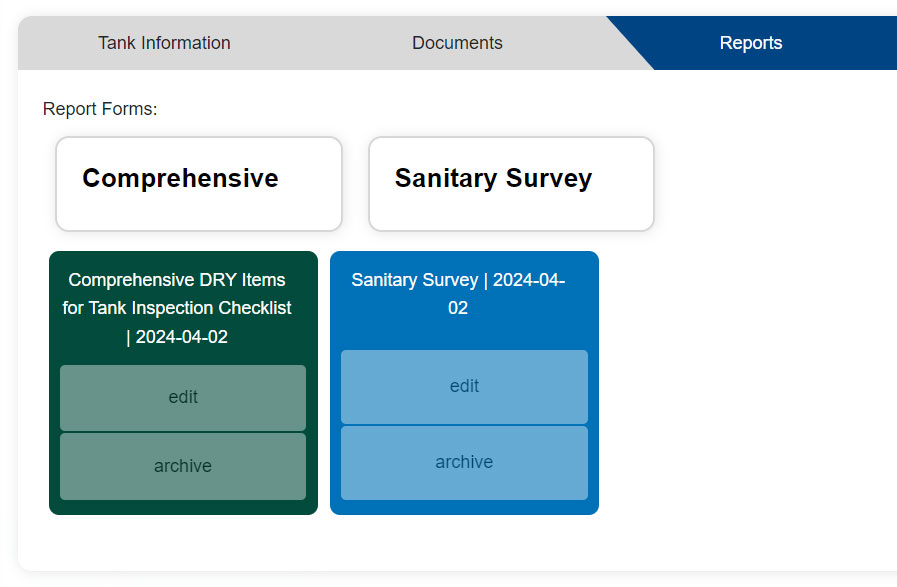Click the '02' date text on blue card
Screen dimensions: 897x587
458,308
